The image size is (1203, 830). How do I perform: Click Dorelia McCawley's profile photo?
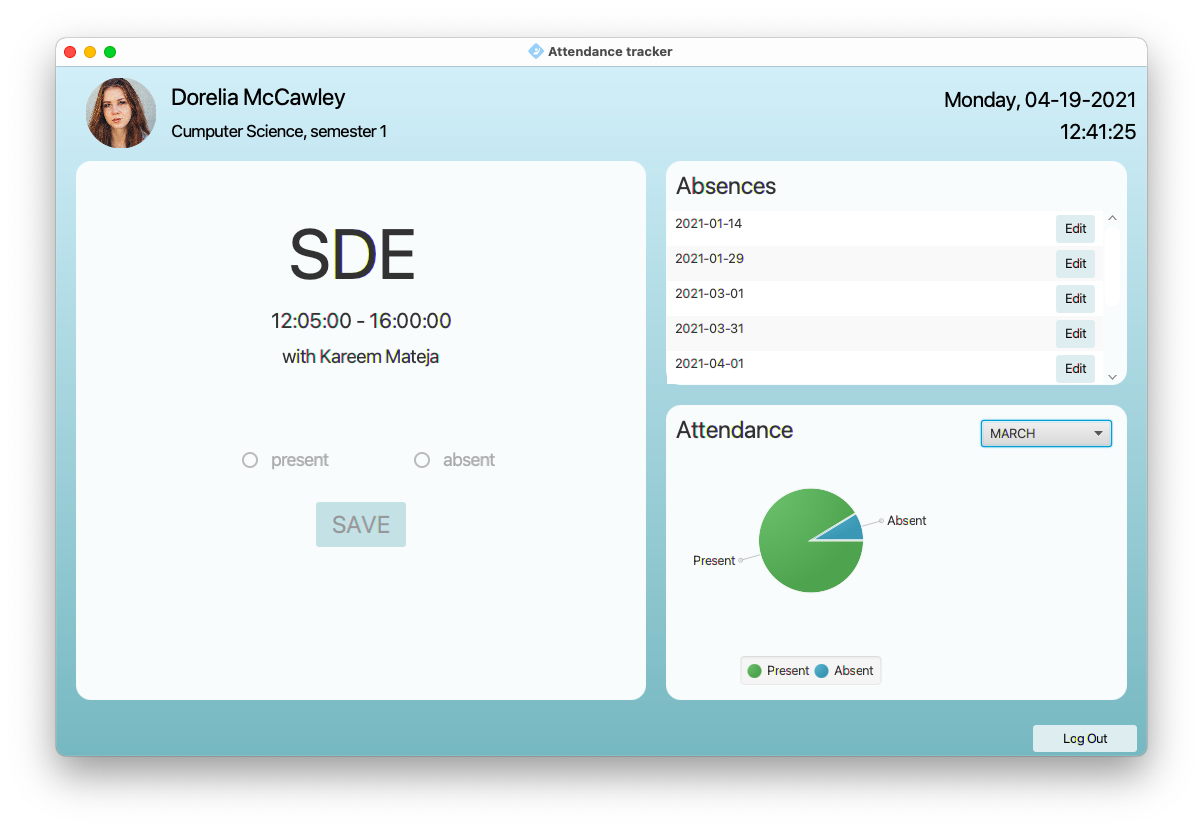tap(121, 113)
